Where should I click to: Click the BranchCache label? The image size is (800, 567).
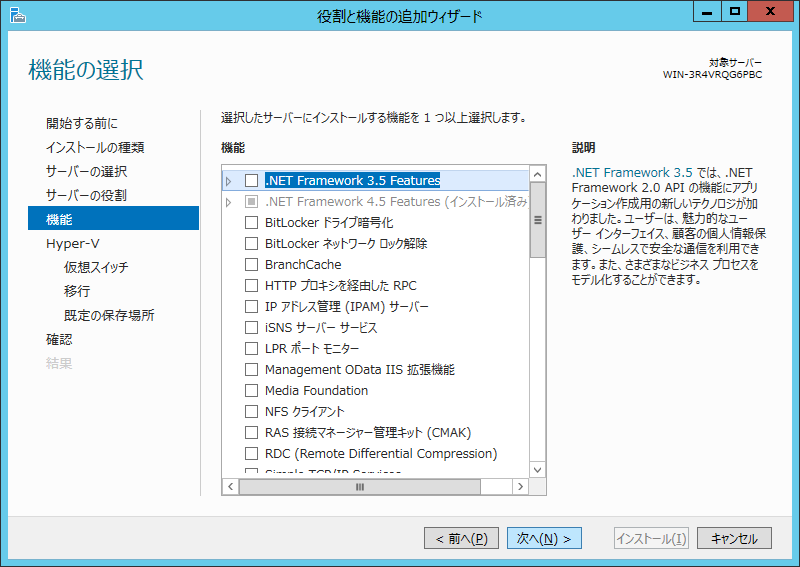[303, 264]
